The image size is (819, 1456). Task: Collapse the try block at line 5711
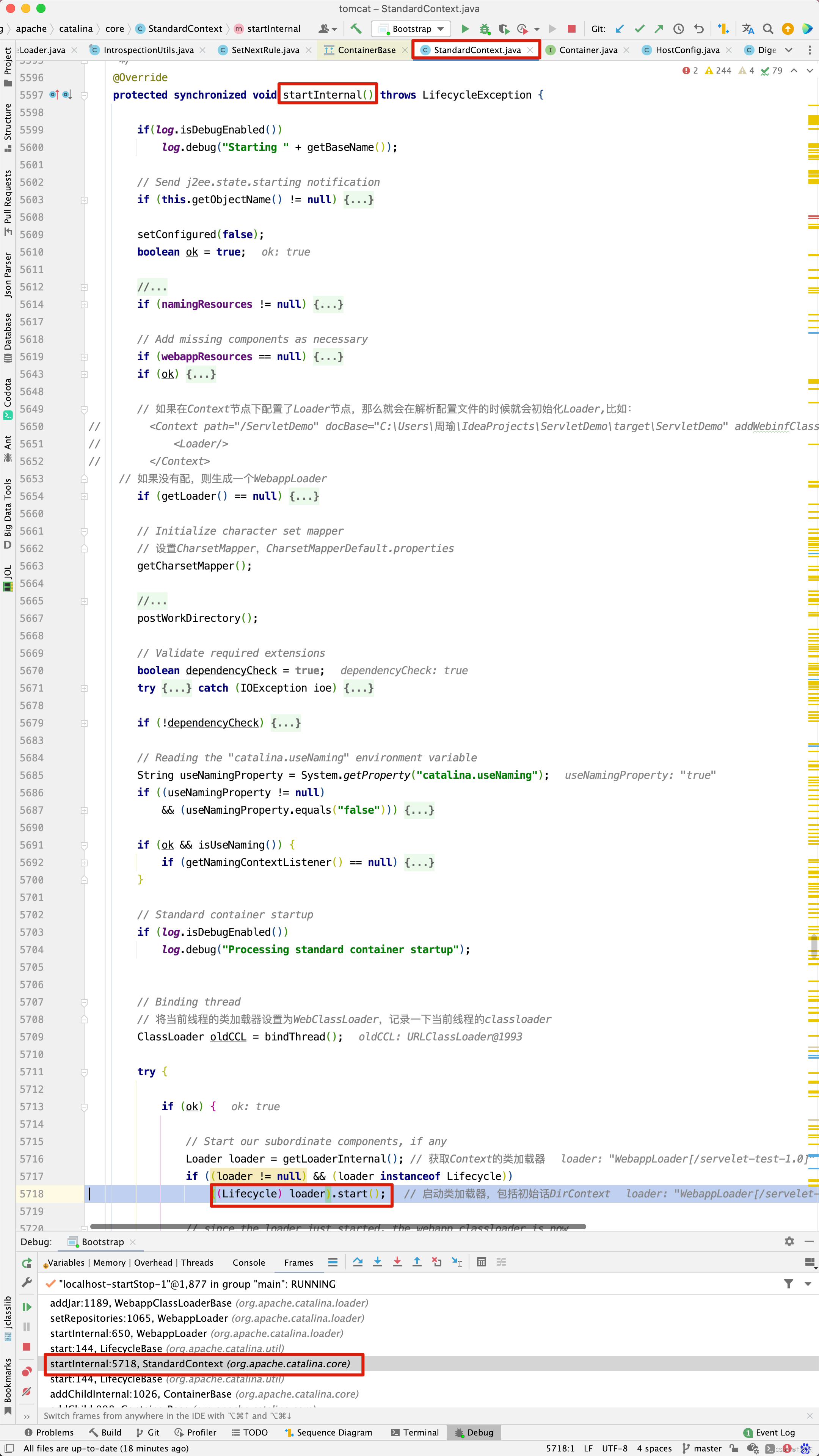pyautogui.click(x=84, y=1072)
